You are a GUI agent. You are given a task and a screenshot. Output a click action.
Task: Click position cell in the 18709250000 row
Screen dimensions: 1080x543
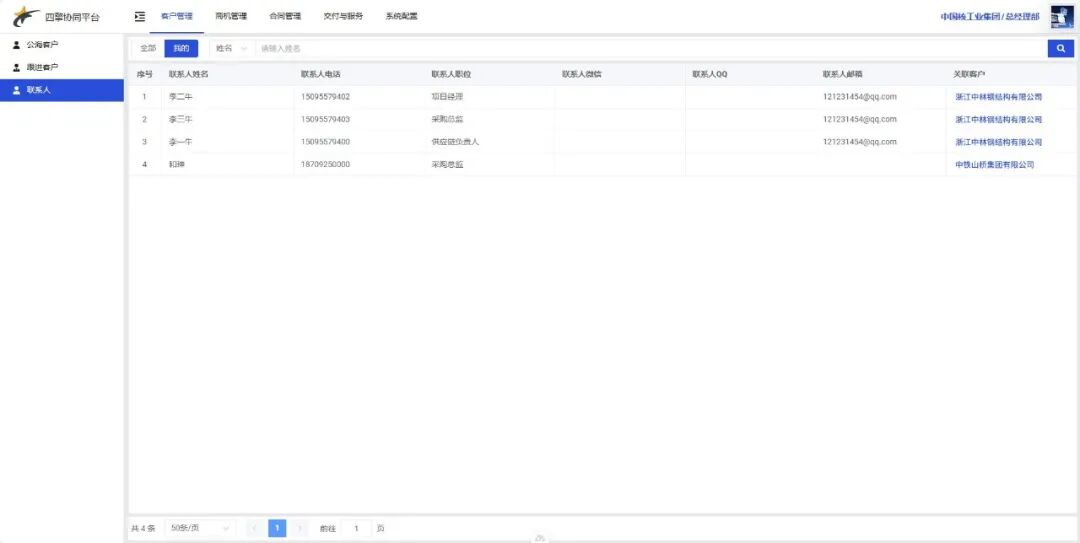[x=448, y=165]
